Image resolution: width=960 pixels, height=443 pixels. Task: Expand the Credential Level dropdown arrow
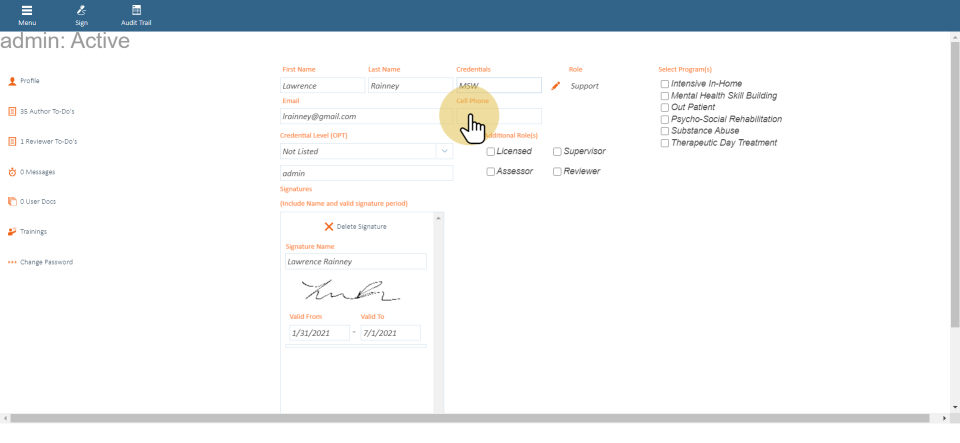(x=444, y=151)
